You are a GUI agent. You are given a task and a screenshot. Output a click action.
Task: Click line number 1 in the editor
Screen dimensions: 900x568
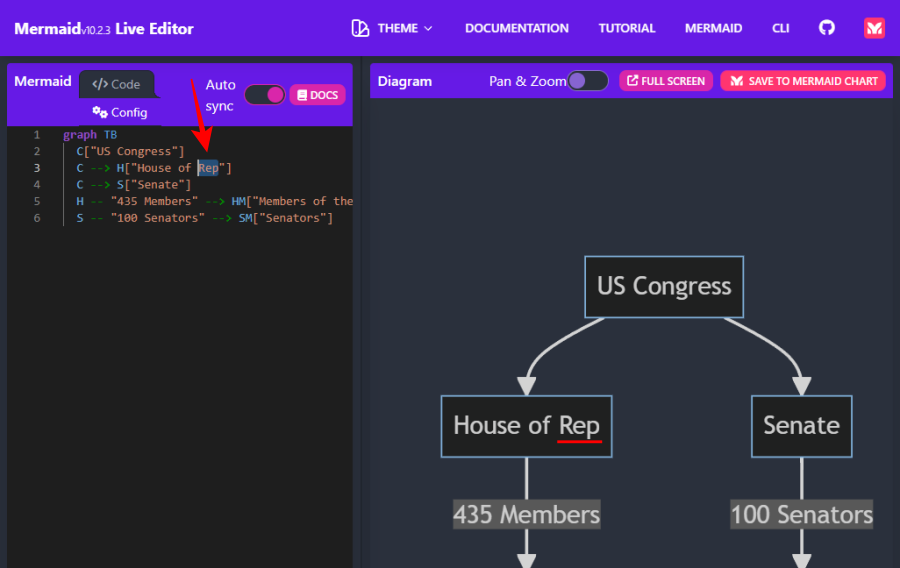37,135
